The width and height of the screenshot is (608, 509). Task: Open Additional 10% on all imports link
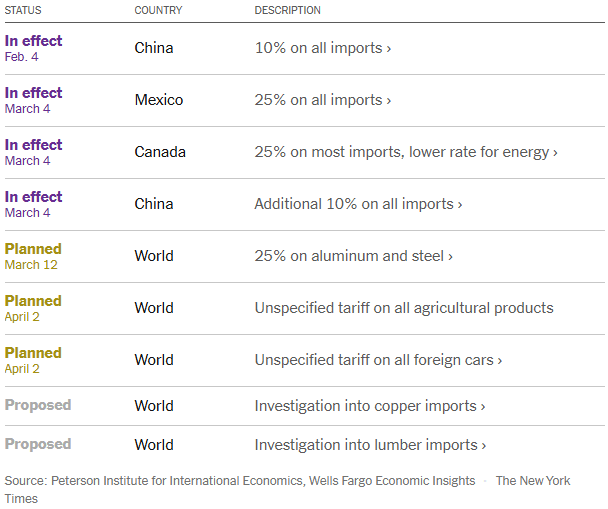(358, 204)
